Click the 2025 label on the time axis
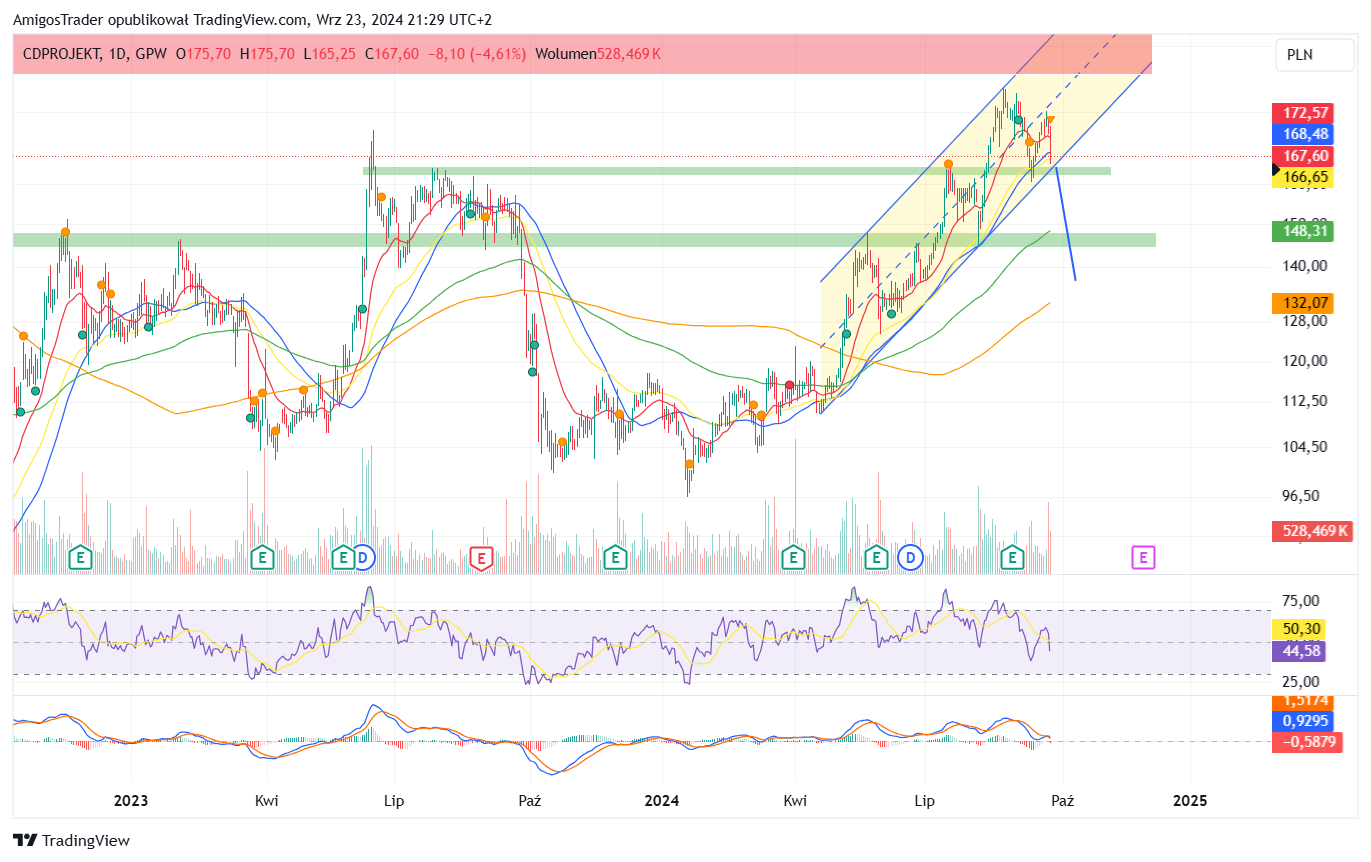This screenshot has width=1371, height=862. point(1190,801)
